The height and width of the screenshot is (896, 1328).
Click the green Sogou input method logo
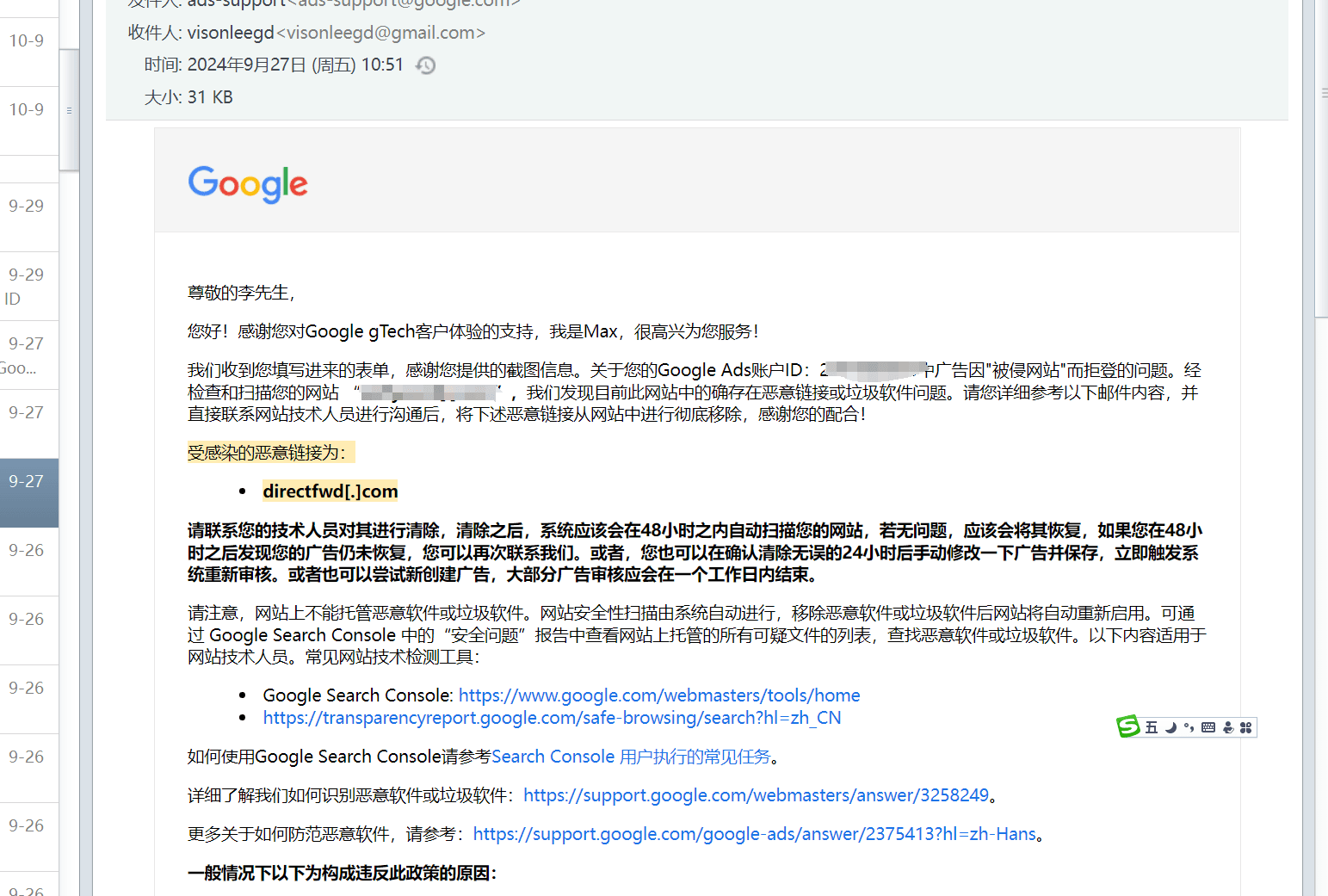[x=1127, y=727]
